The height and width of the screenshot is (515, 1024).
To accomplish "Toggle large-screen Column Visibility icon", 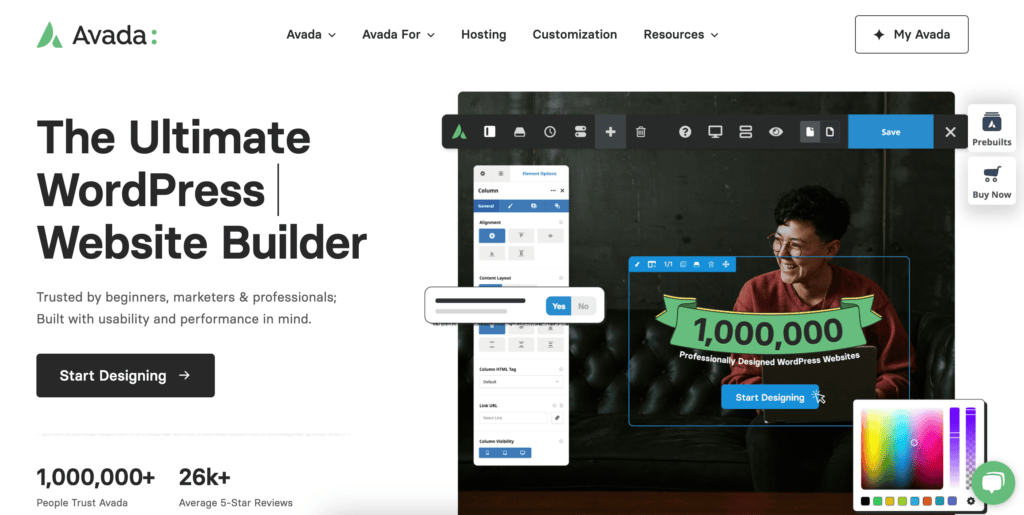I will [522, 452].
